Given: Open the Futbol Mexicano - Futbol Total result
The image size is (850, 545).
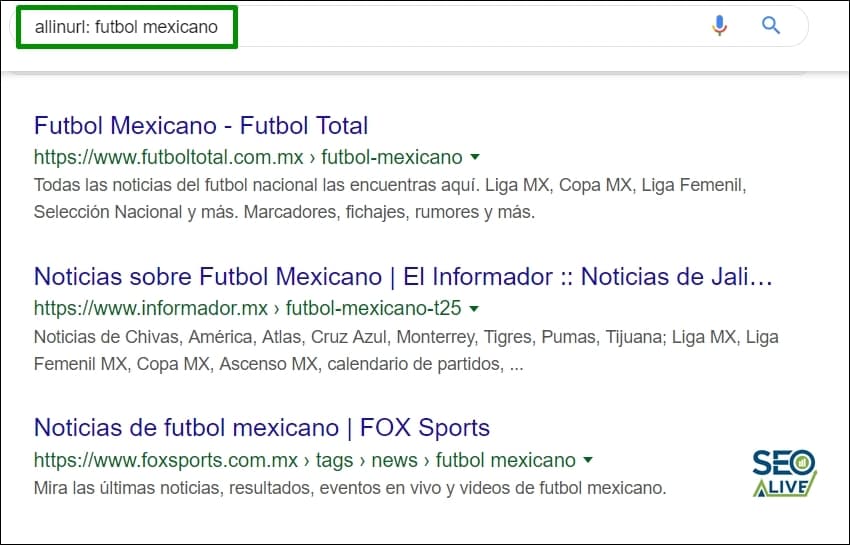Looking at the screenshot, I should 201,125.
